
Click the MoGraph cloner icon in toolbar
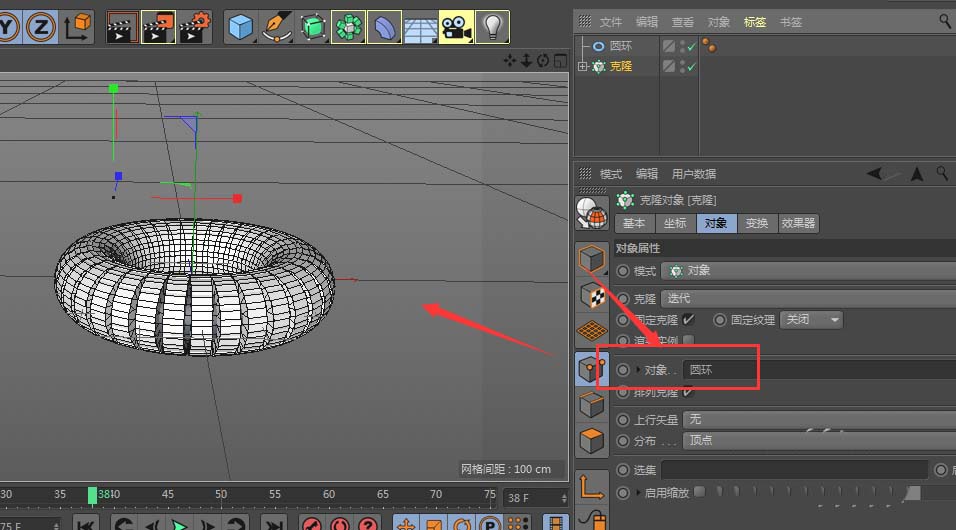348,27
